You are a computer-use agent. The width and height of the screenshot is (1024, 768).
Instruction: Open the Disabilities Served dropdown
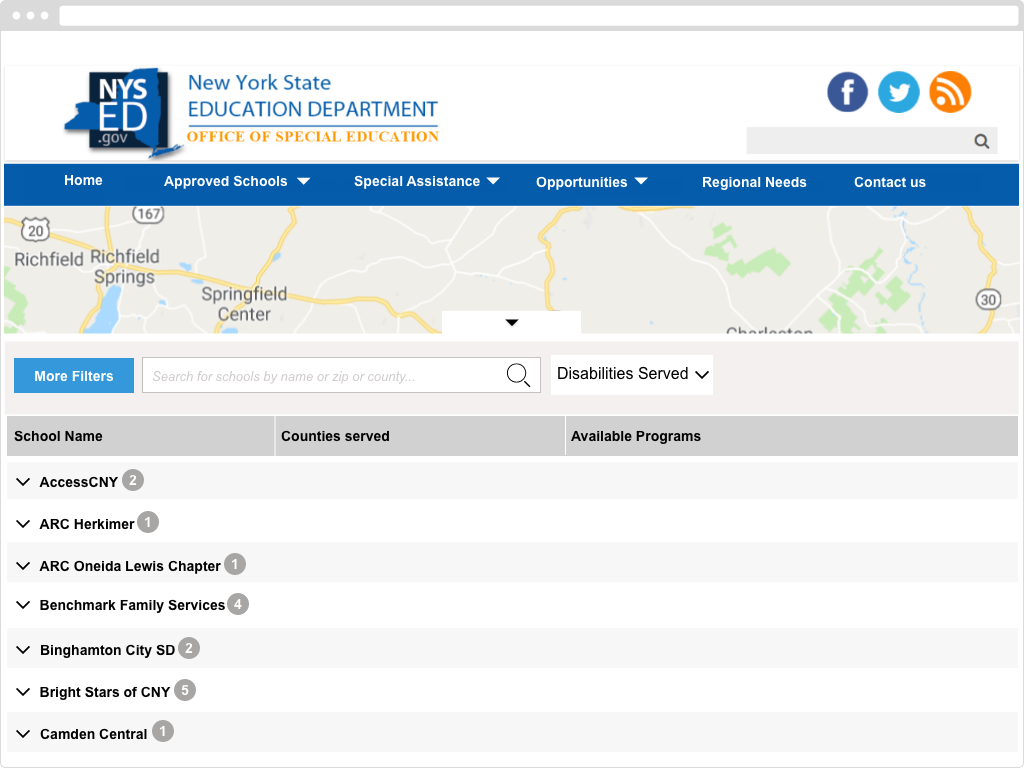[x=632, y=374]
